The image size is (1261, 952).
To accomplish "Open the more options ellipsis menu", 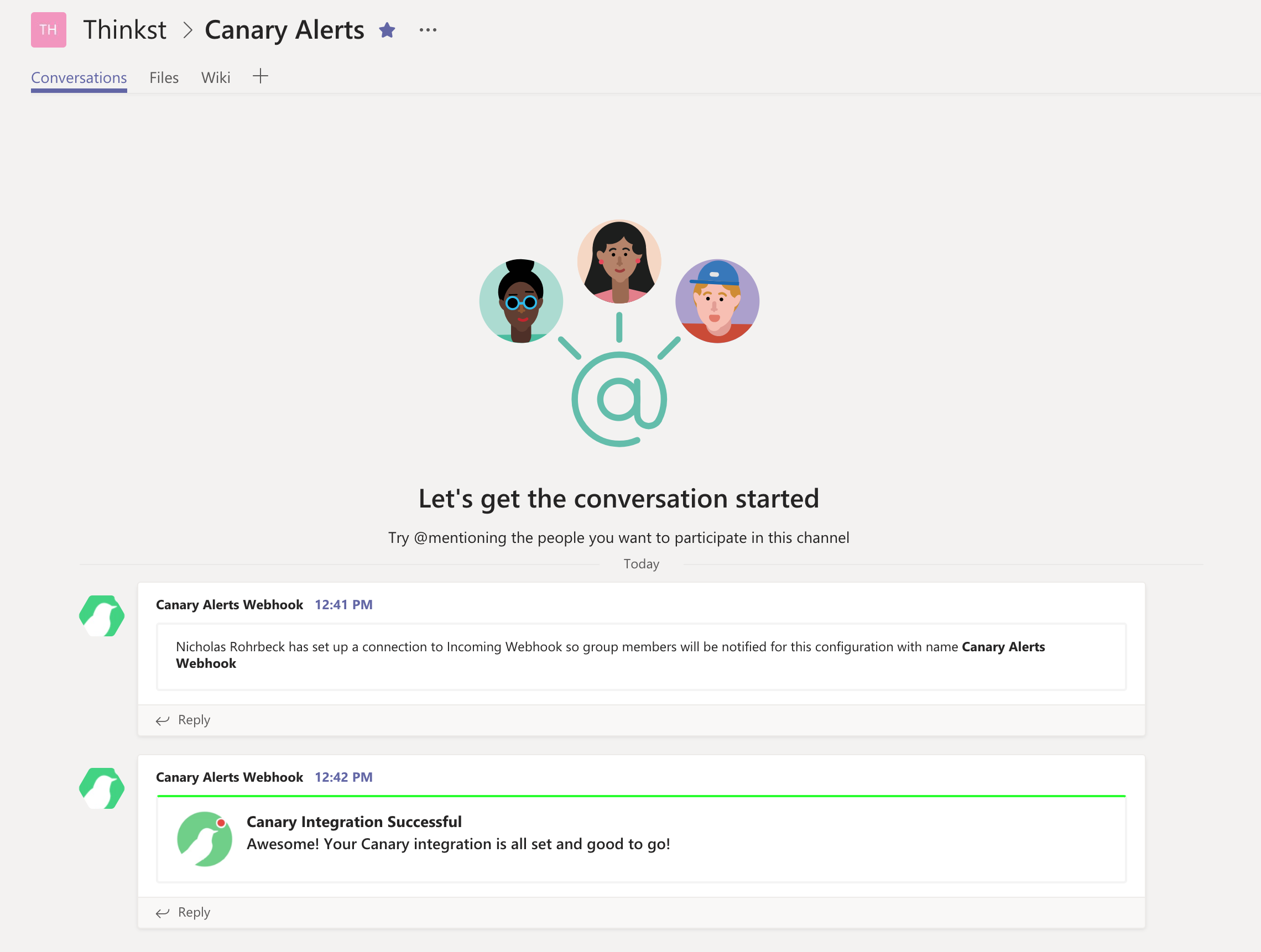I will coord(428,30).
